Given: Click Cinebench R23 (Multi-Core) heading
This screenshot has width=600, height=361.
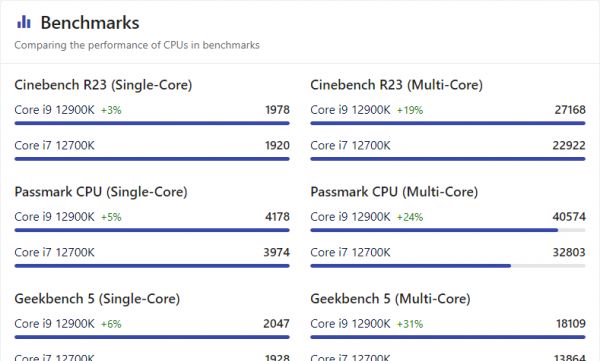Looking at the screenshot, I should tap(396, 85).
